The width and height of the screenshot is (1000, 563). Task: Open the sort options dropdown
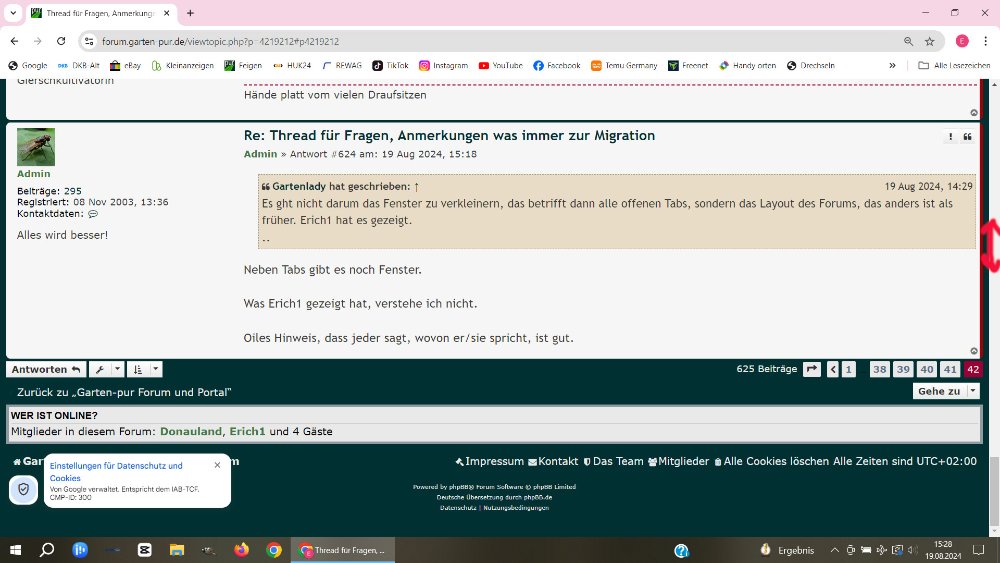(145, 369)
